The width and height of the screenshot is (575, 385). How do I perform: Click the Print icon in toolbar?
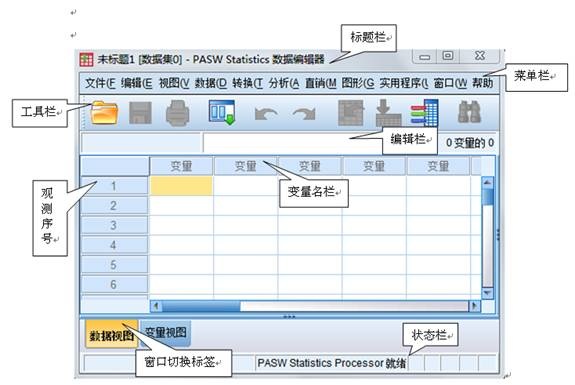pyautogui.click(x=177, y=113)
